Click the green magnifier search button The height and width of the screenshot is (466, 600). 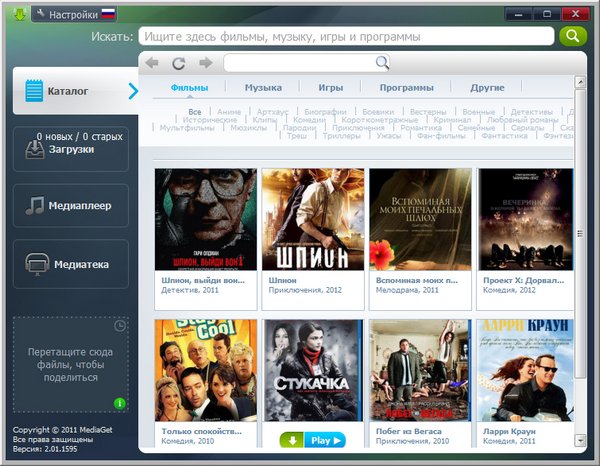pyautogui.click(x=571, y=37)
